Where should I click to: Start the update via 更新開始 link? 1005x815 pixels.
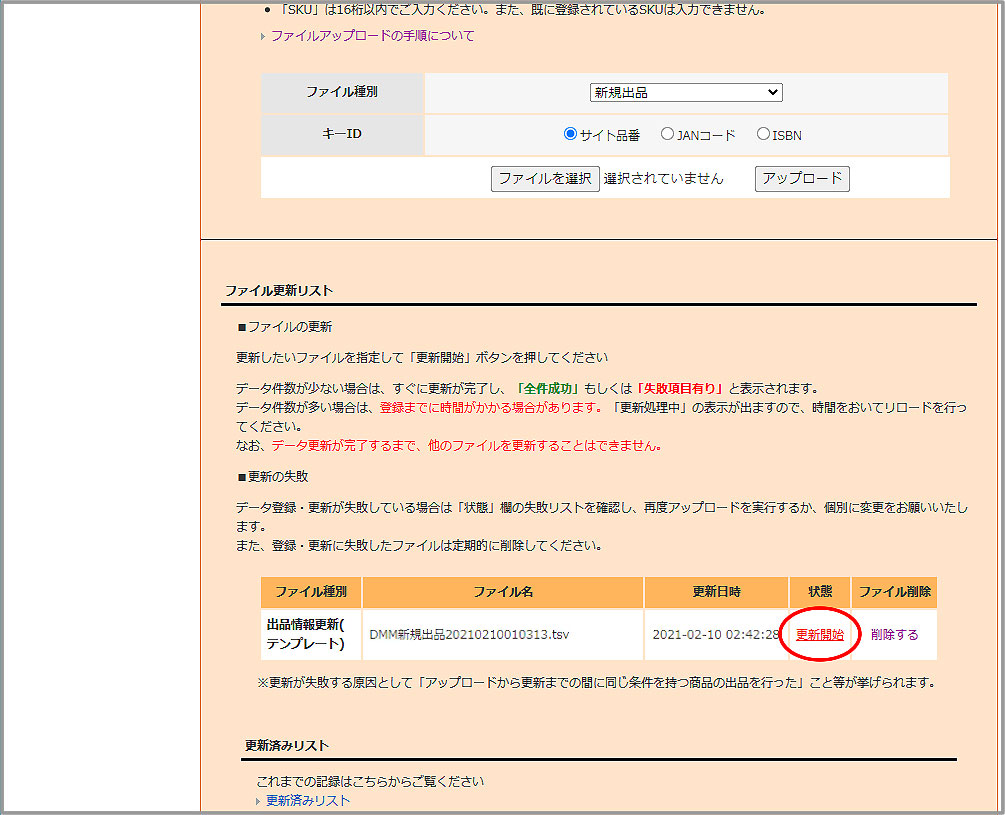click(x=819, y=635)
